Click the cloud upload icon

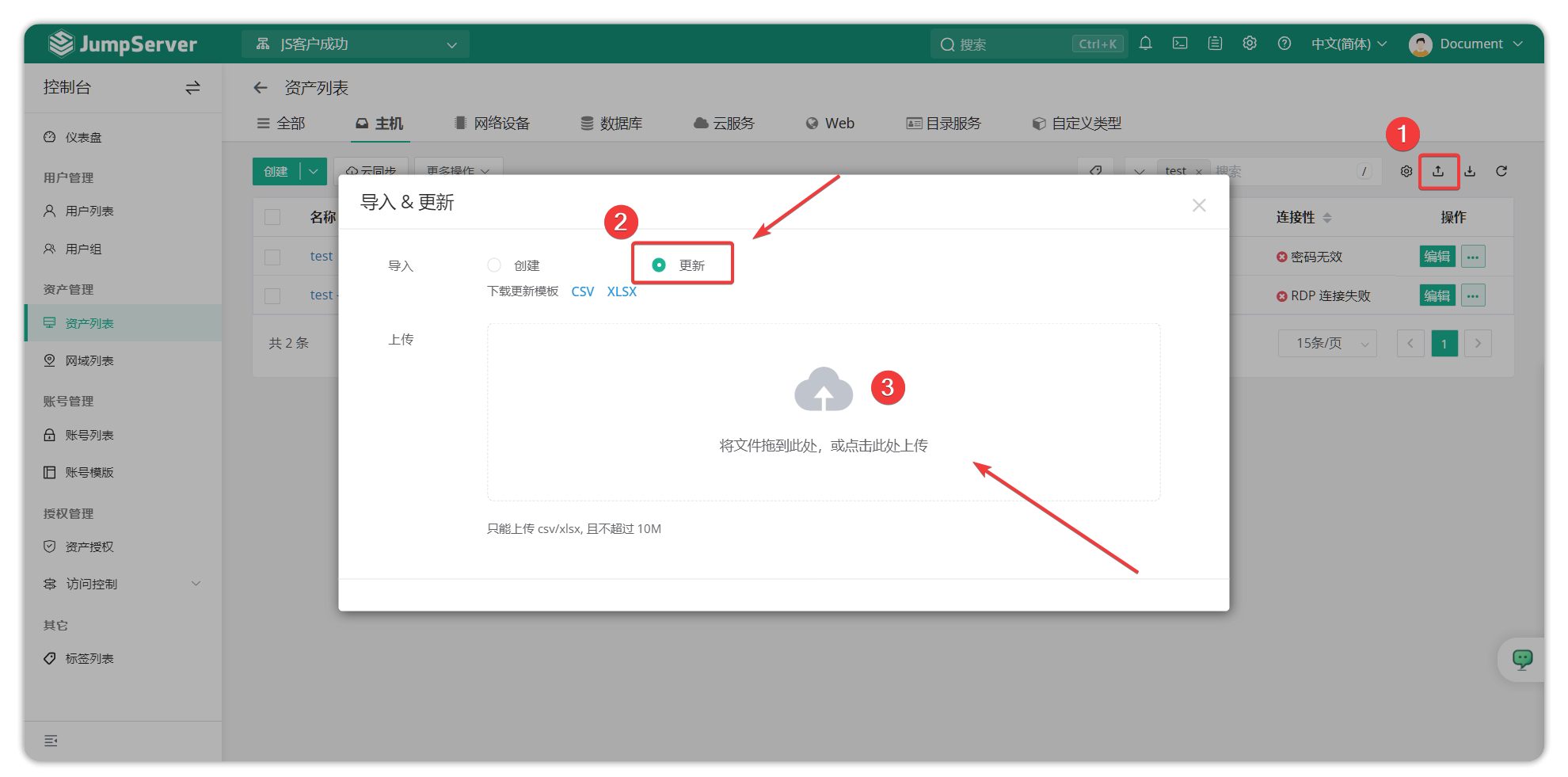[823, 390]
